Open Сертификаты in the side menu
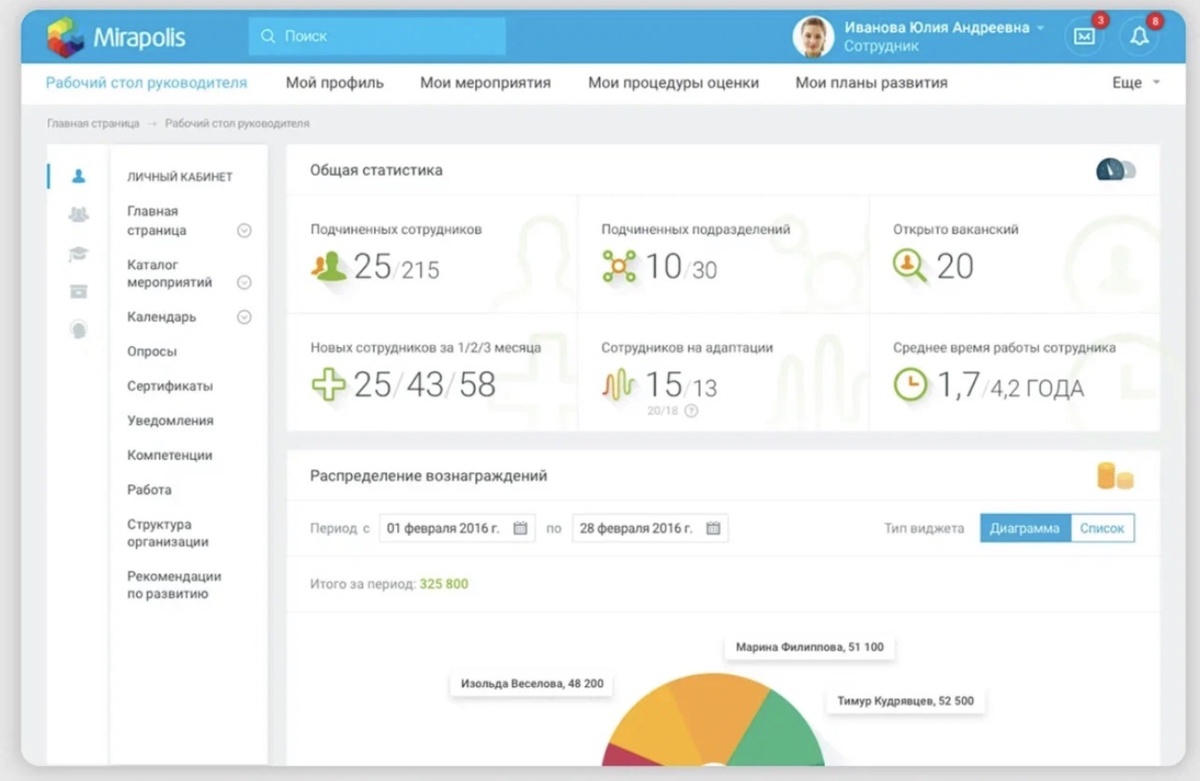Viewport: 1200px width, 781px height. [170, 386]
